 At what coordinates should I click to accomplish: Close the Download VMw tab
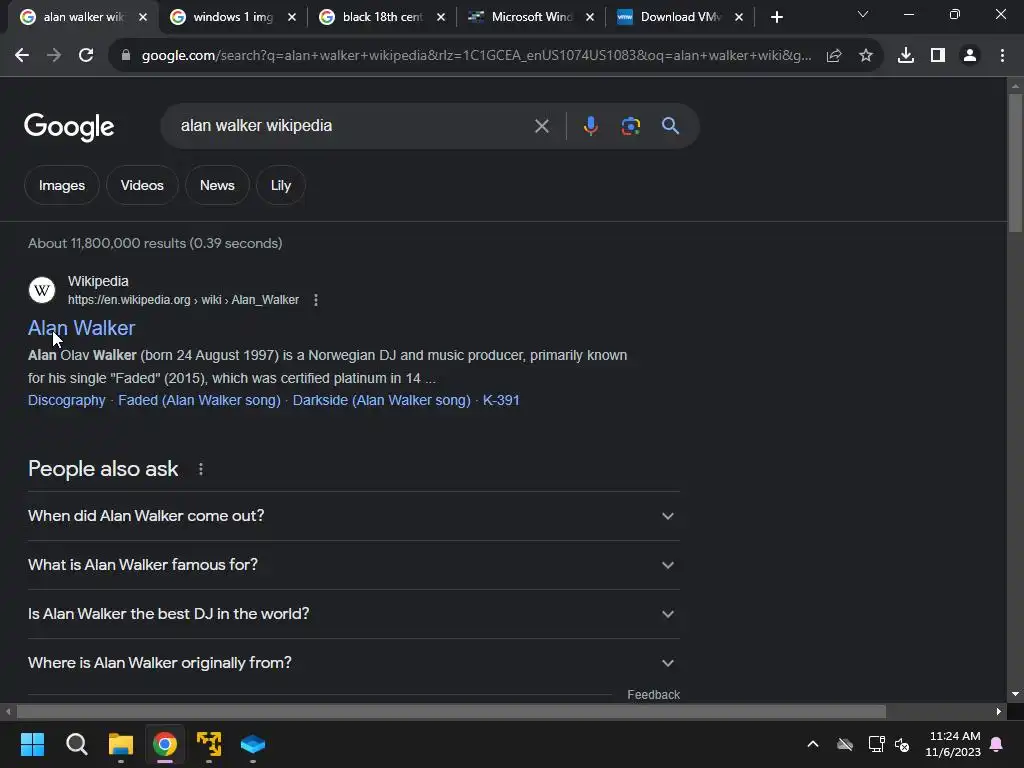click(x=739, y=17)
